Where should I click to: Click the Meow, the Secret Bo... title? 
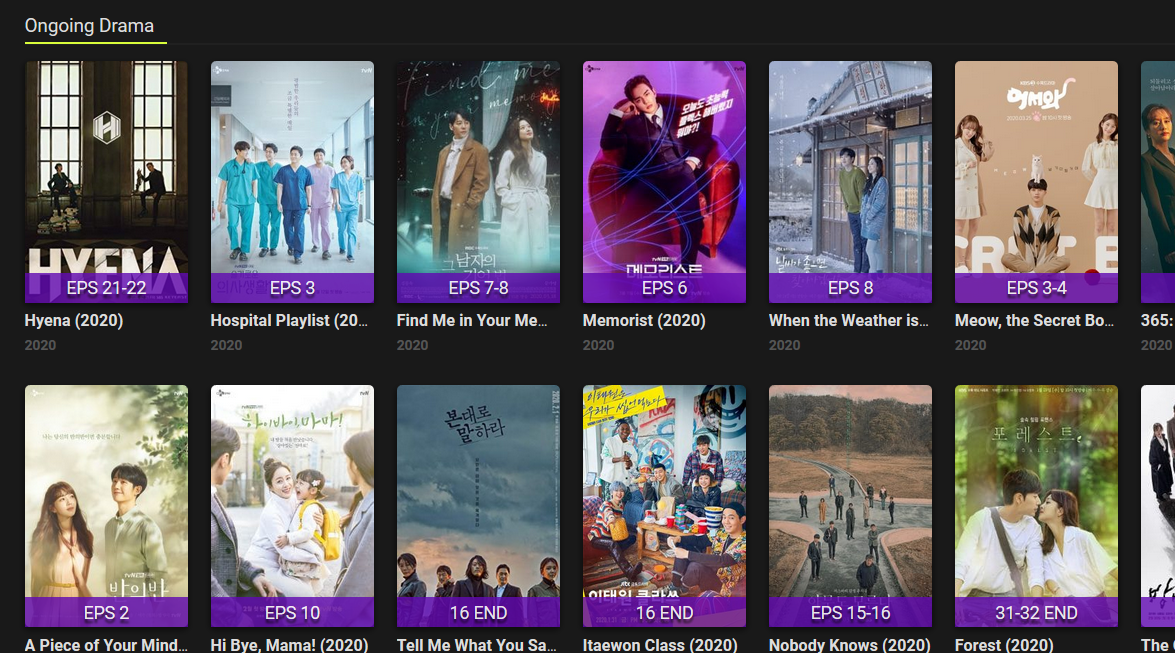[x=1034, y=320]
